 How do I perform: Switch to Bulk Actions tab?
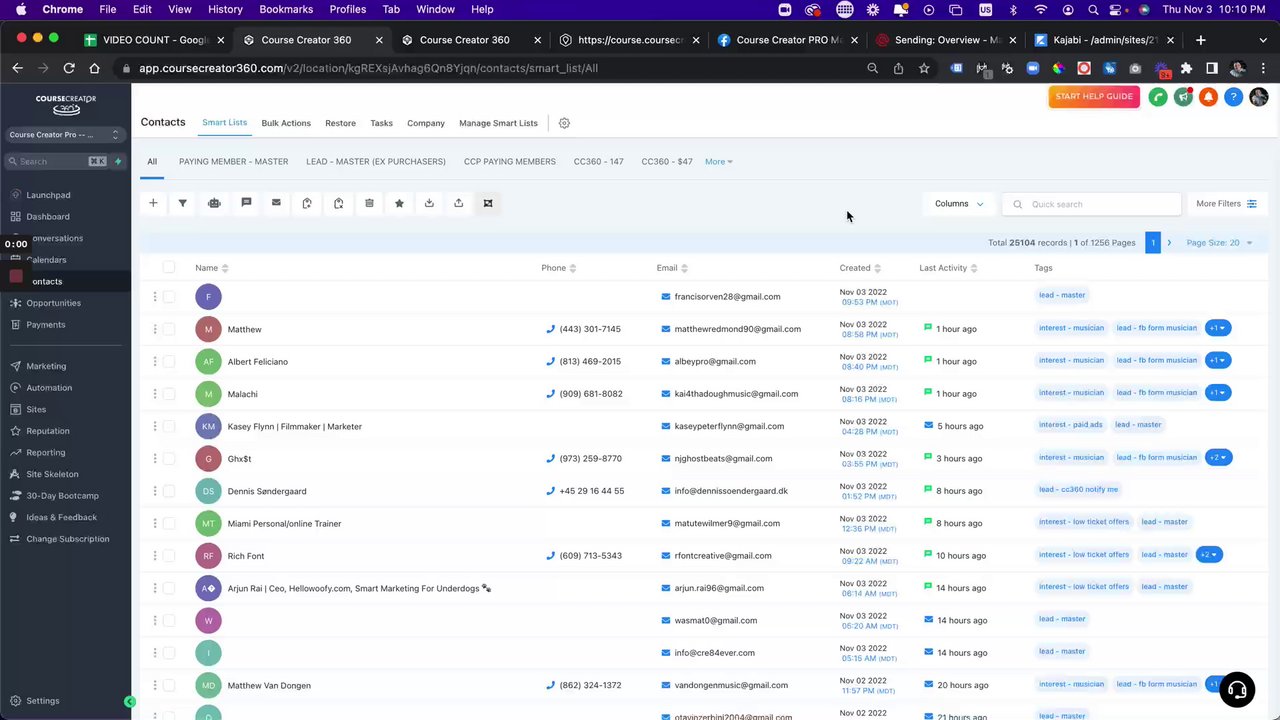tap(286, 123)
